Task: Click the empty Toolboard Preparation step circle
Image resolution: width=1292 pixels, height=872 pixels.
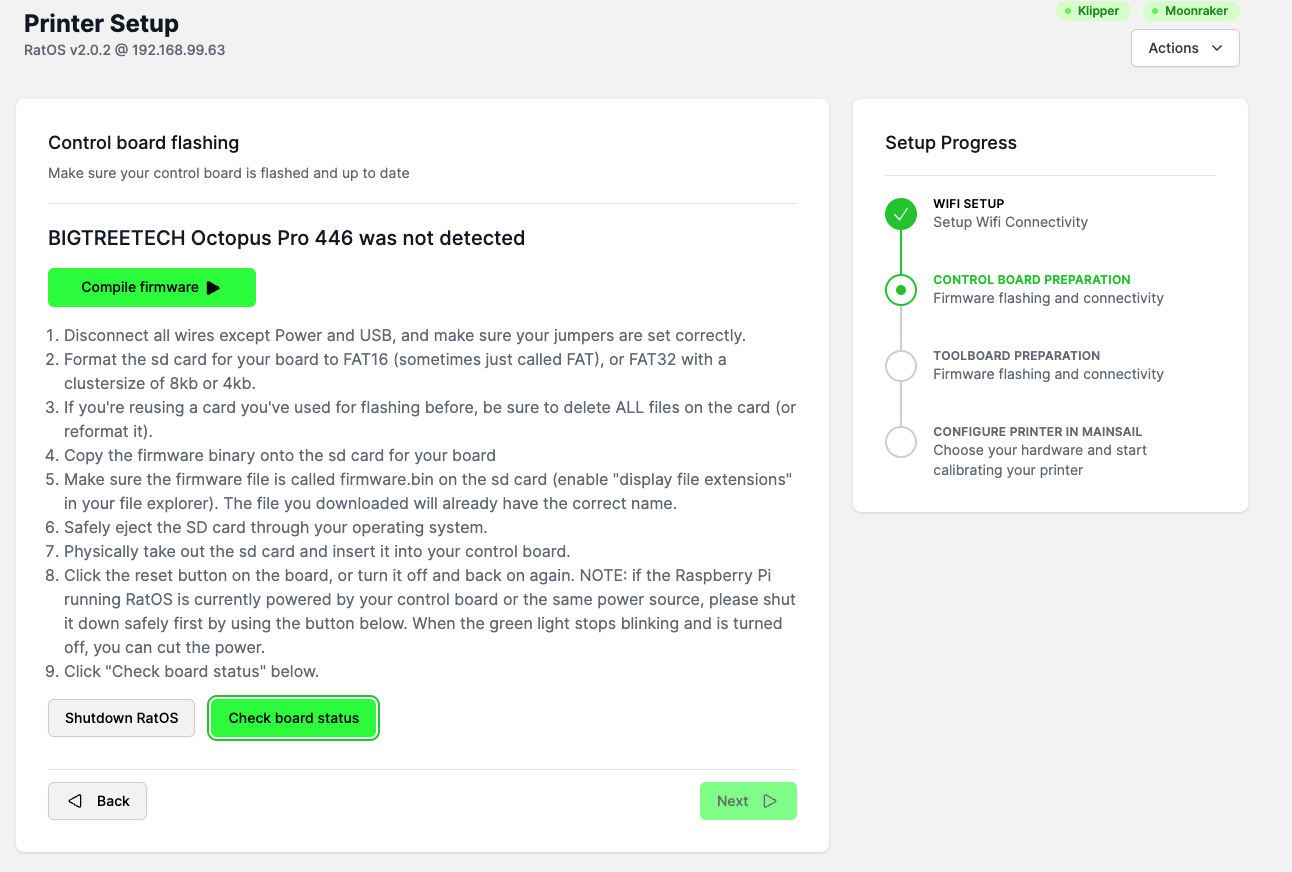Action: [901, 366]
